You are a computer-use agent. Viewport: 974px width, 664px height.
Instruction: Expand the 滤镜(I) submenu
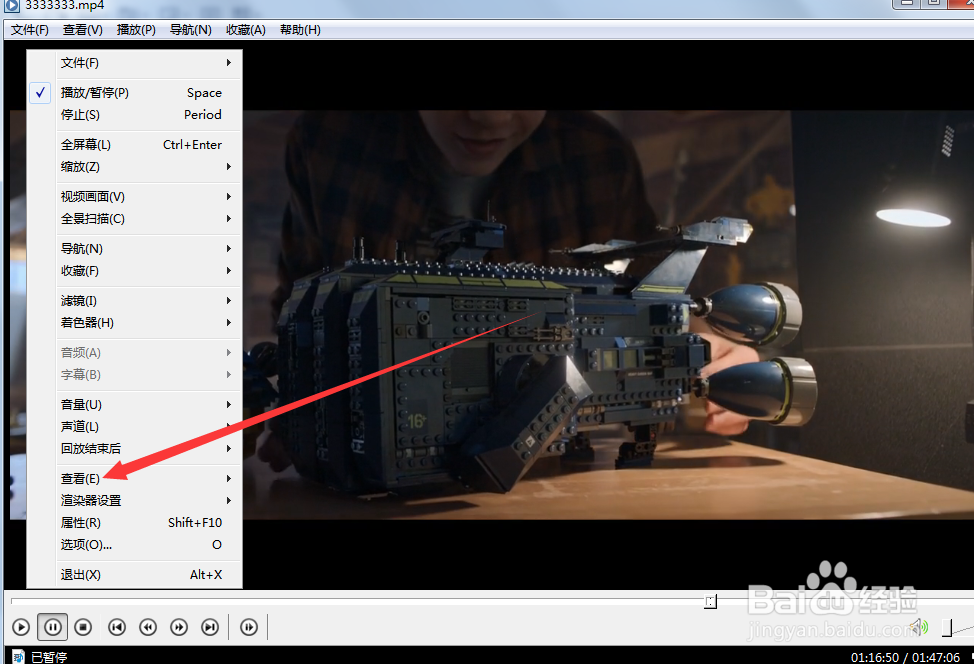[134, 301]
